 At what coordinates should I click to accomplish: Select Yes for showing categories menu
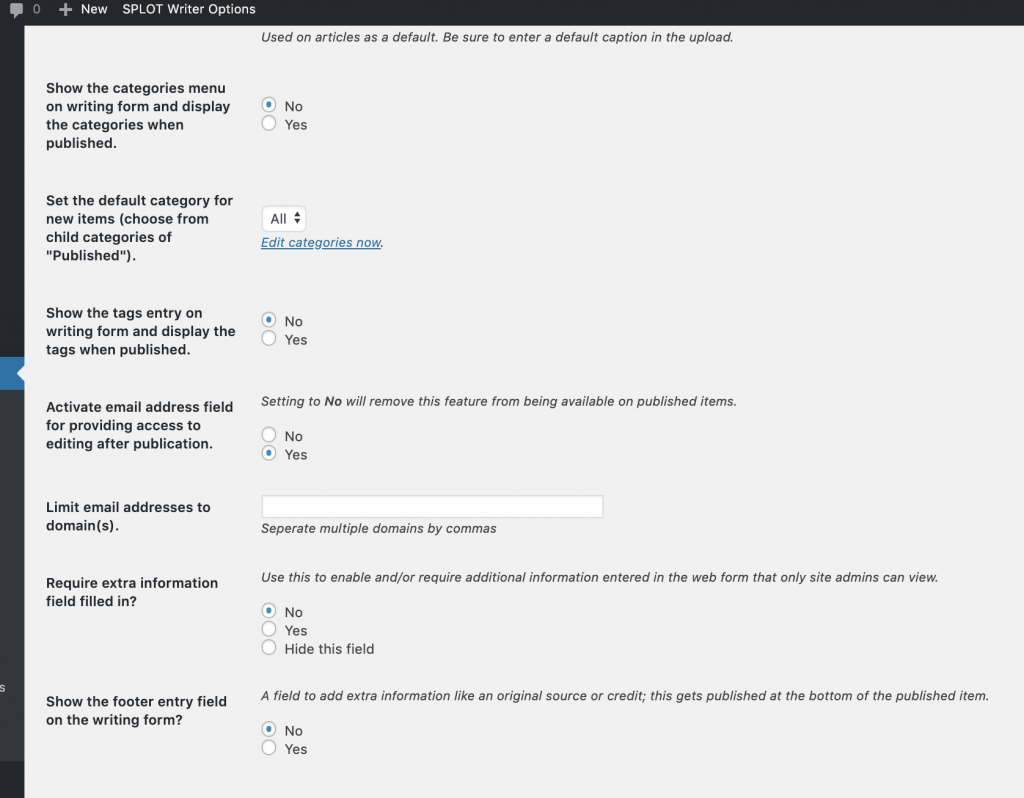click(269, 124)
